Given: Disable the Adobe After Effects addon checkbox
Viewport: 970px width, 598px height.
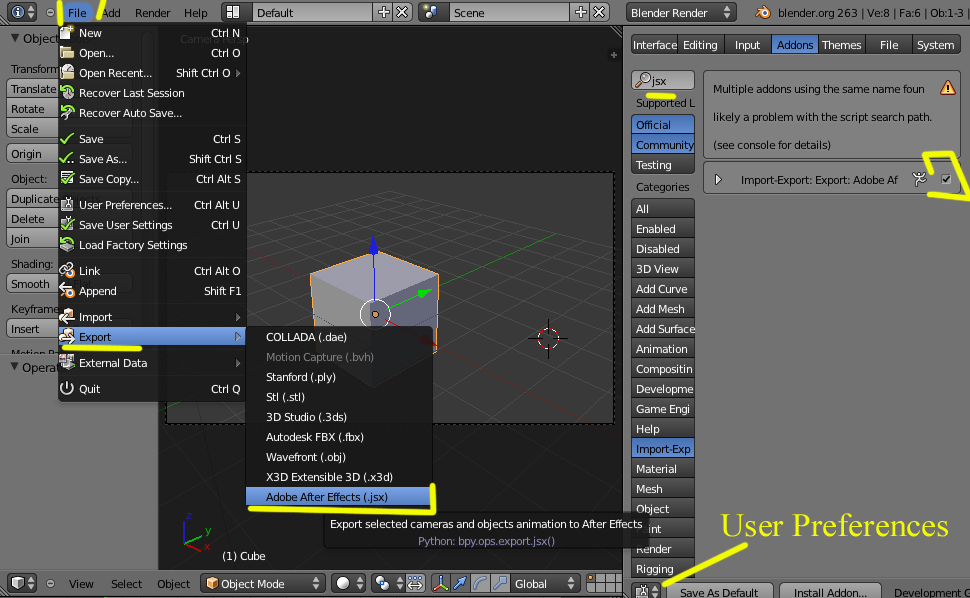Looking at the screenshot, I should click(946, 179).
